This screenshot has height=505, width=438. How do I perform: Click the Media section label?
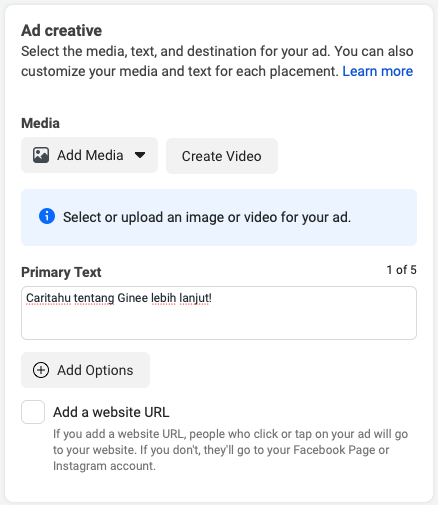pyautogui.click(x=40, y=123)
